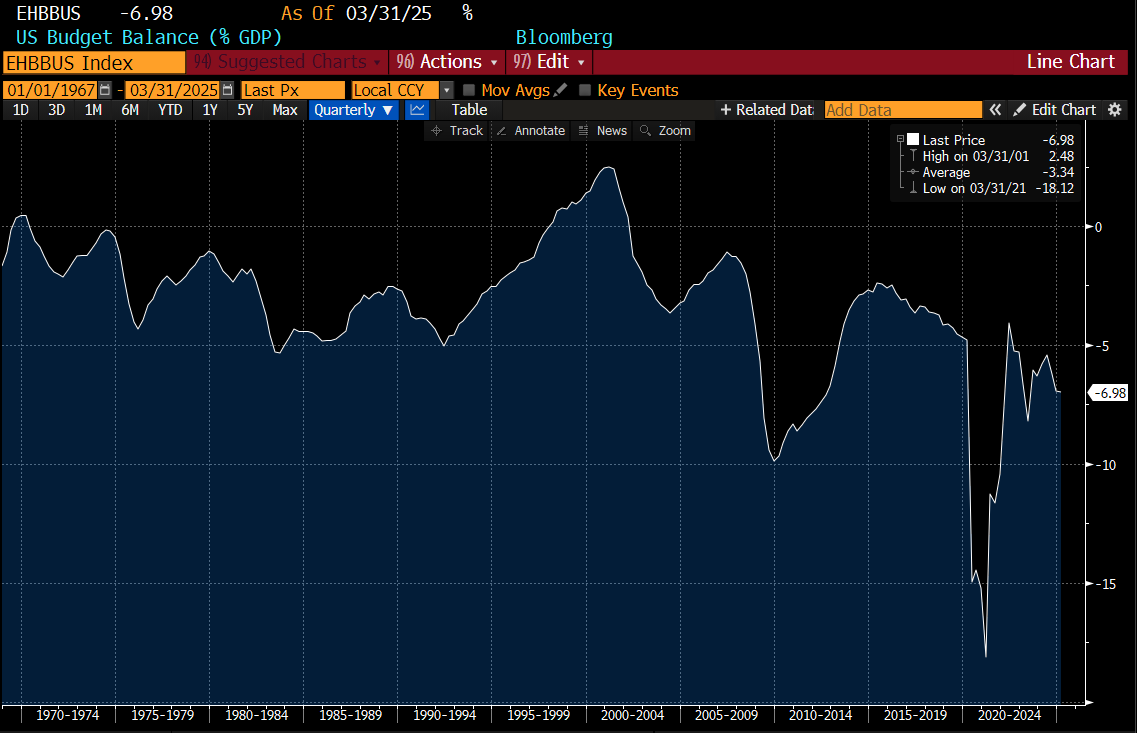Click the Related Data button
Screen dimensions: 1137x733
[766, 109]
